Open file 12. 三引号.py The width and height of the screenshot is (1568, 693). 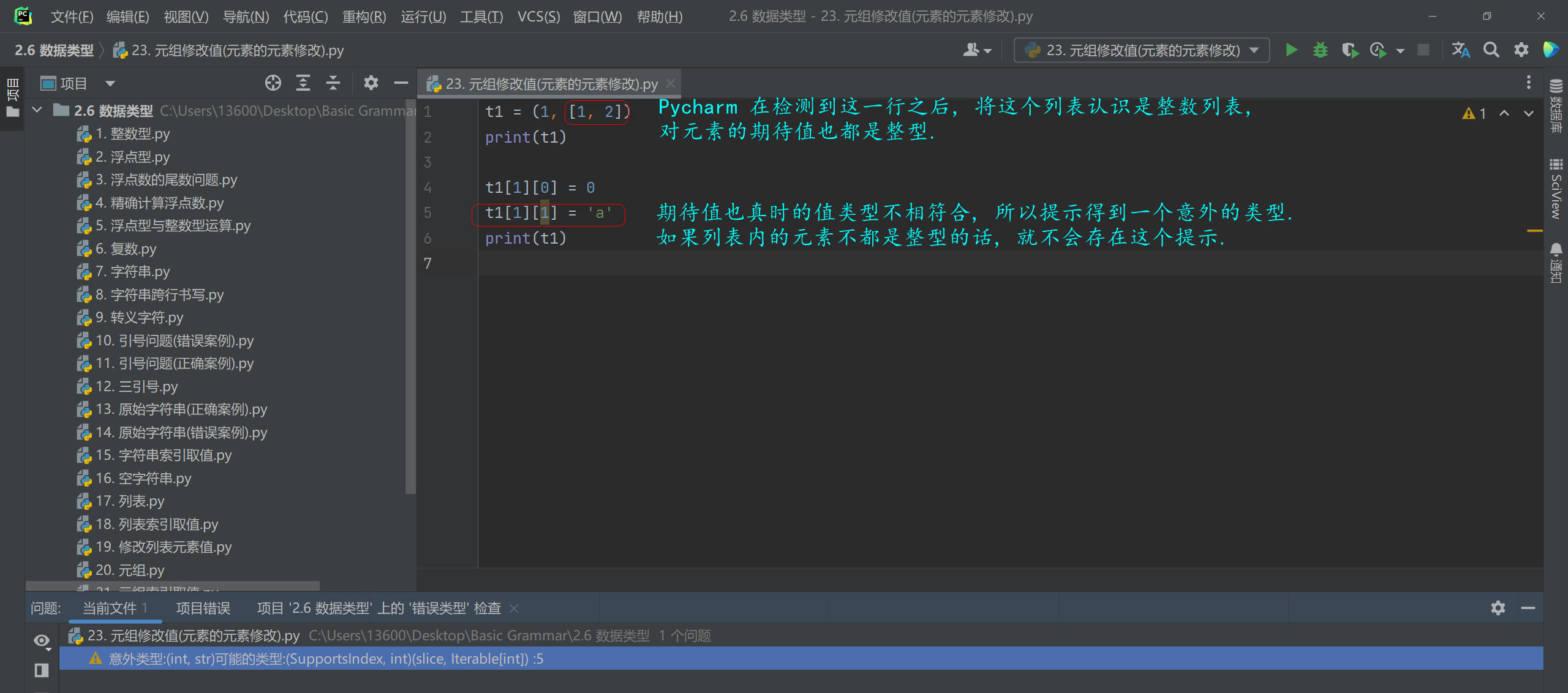[x=127, y=386]
